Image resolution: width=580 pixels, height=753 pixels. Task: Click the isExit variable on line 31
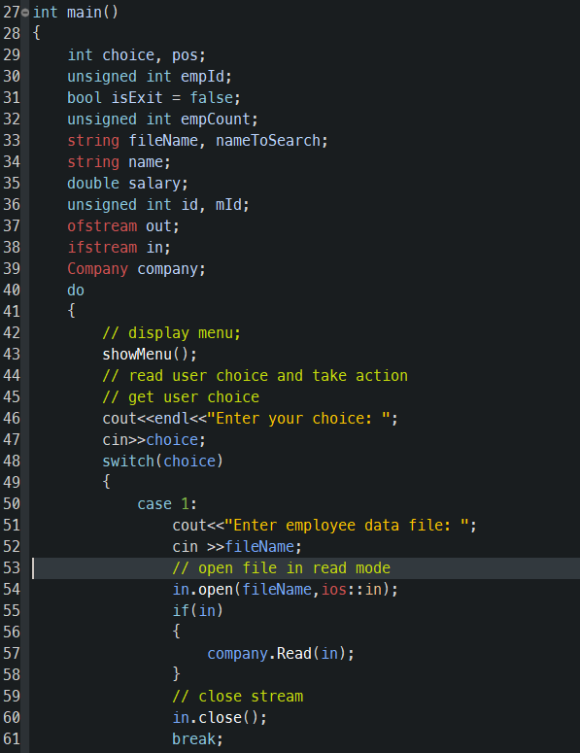tap(137, 98)
